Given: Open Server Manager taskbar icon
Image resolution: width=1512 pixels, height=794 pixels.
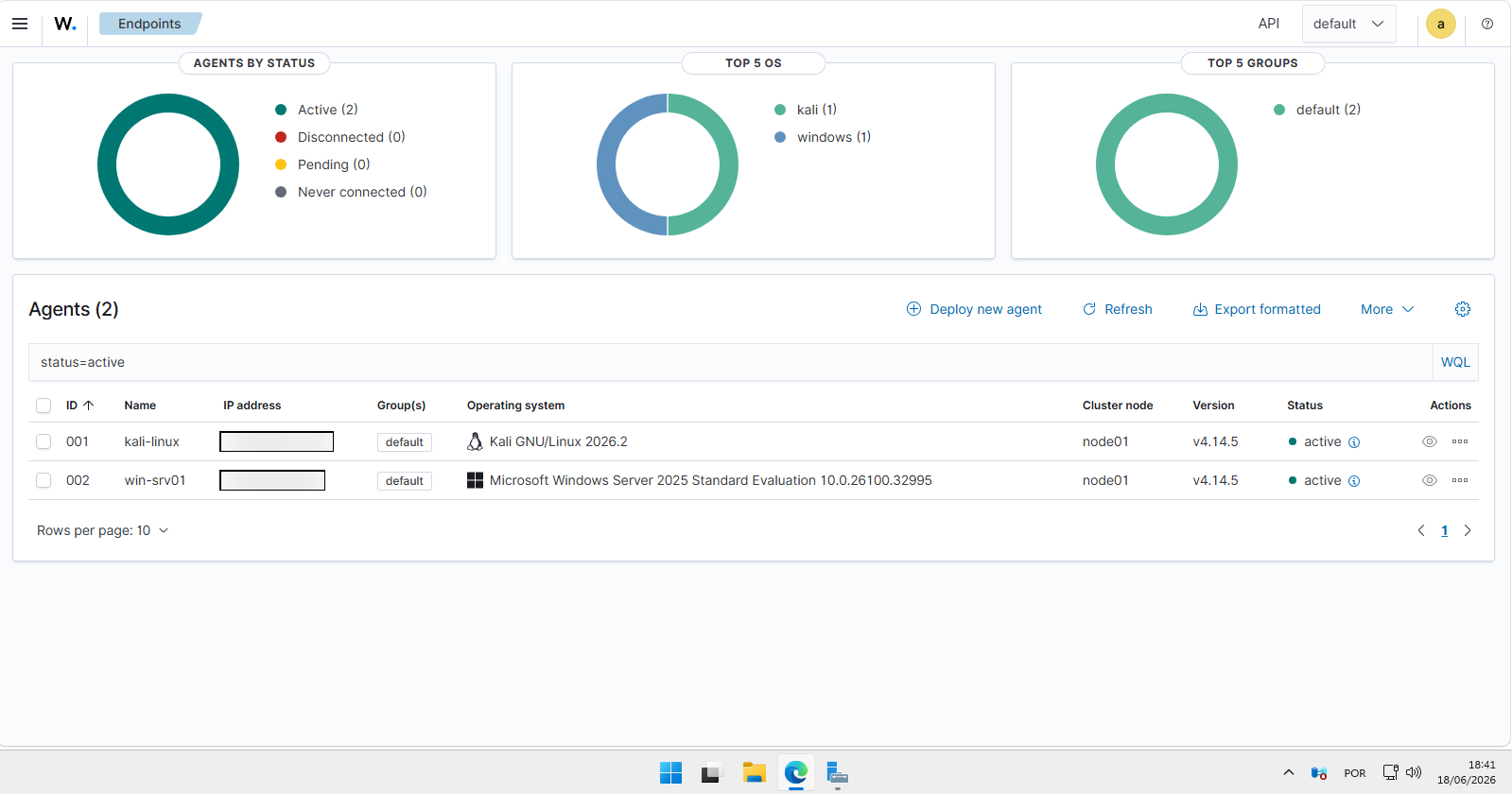Looking at the screenshot, I should coord(837,773).
